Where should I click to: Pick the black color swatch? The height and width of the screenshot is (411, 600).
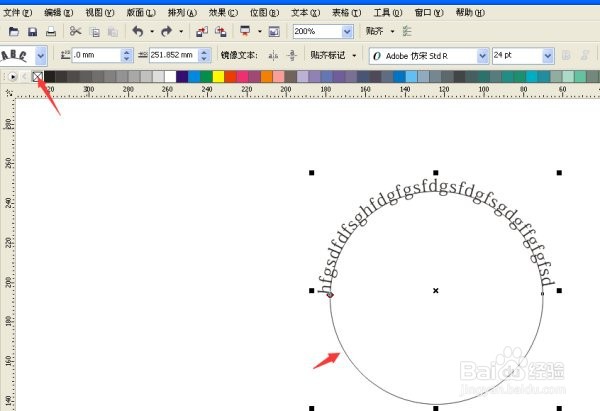click(x=49, y=77)
